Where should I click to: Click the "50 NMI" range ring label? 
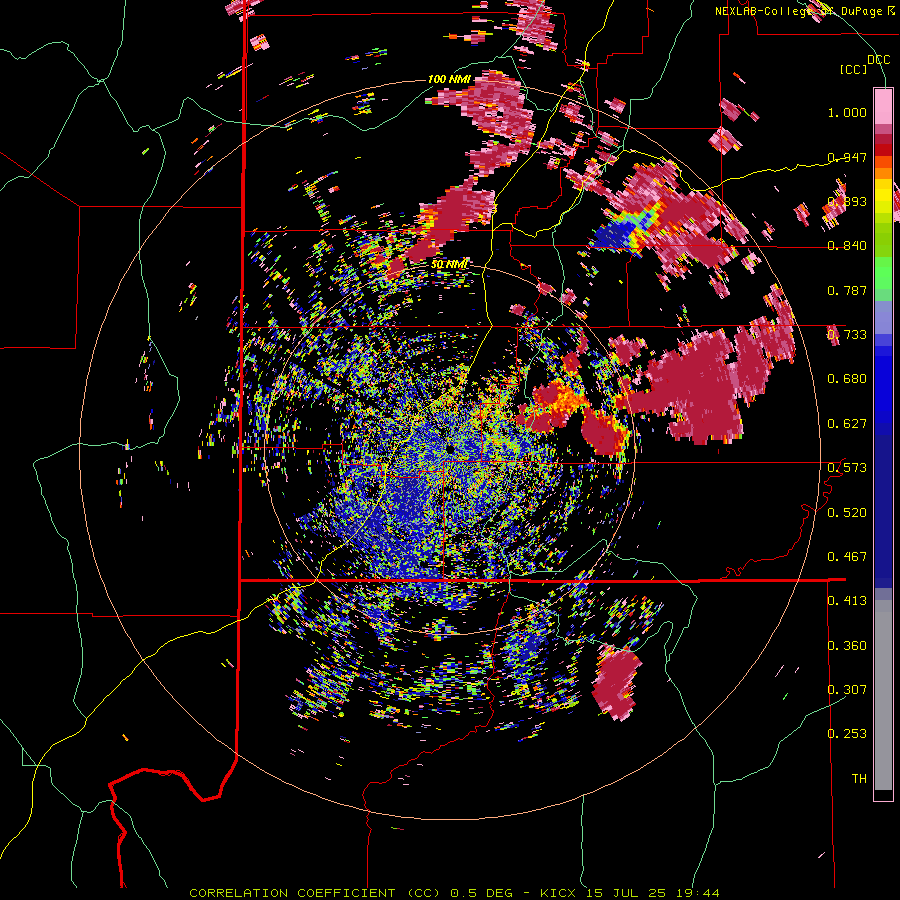449,265
